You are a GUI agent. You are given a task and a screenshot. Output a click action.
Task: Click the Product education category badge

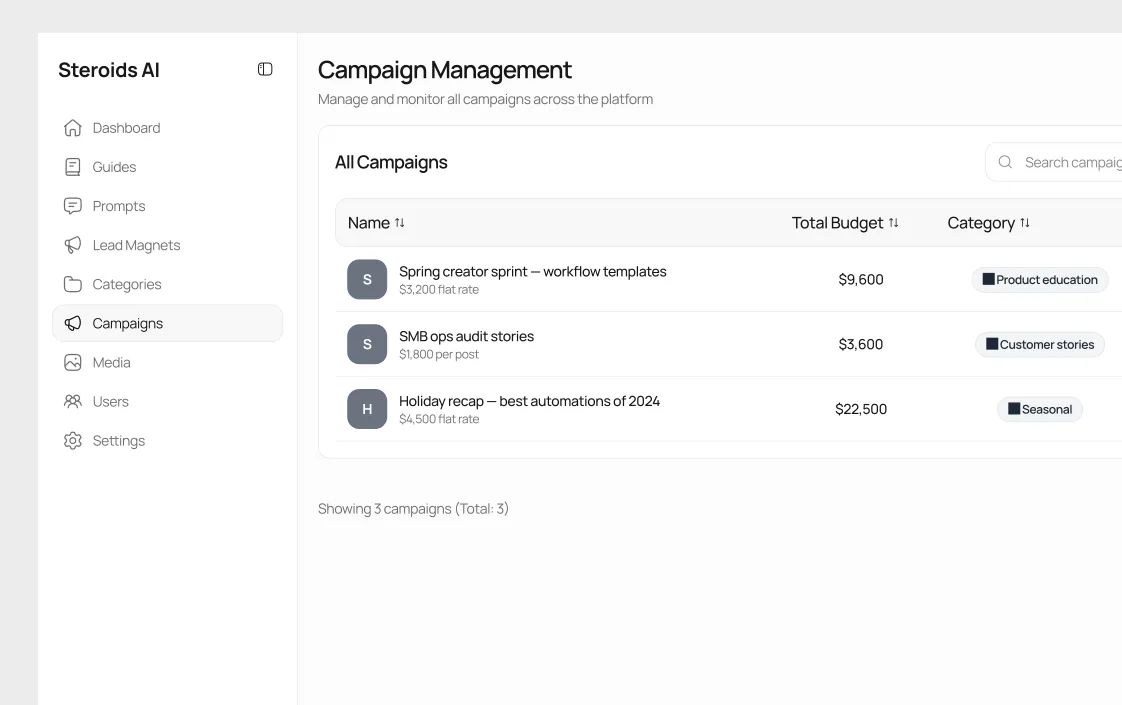(1039, 280)
